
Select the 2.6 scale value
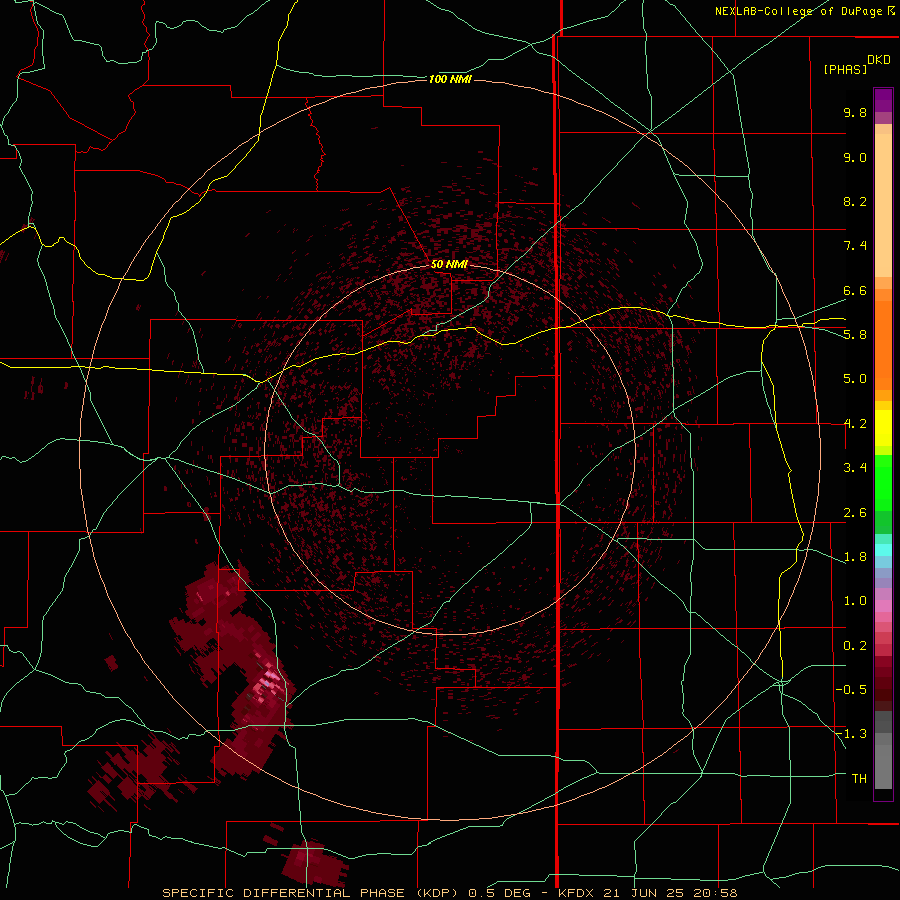click(x=855, y=513)
